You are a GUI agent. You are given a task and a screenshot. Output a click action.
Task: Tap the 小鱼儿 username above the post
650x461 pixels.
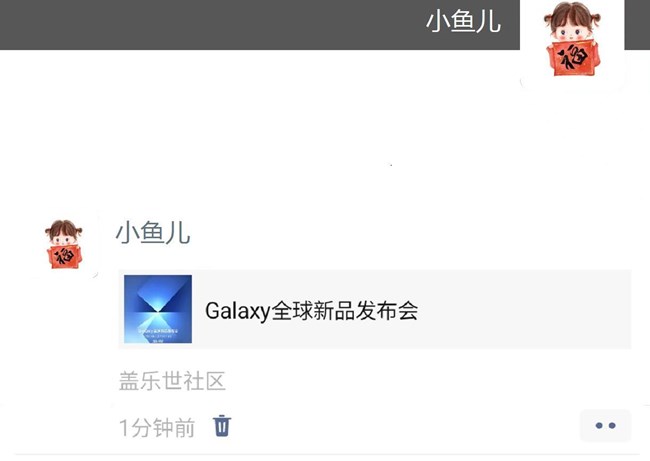pos(153,232)
